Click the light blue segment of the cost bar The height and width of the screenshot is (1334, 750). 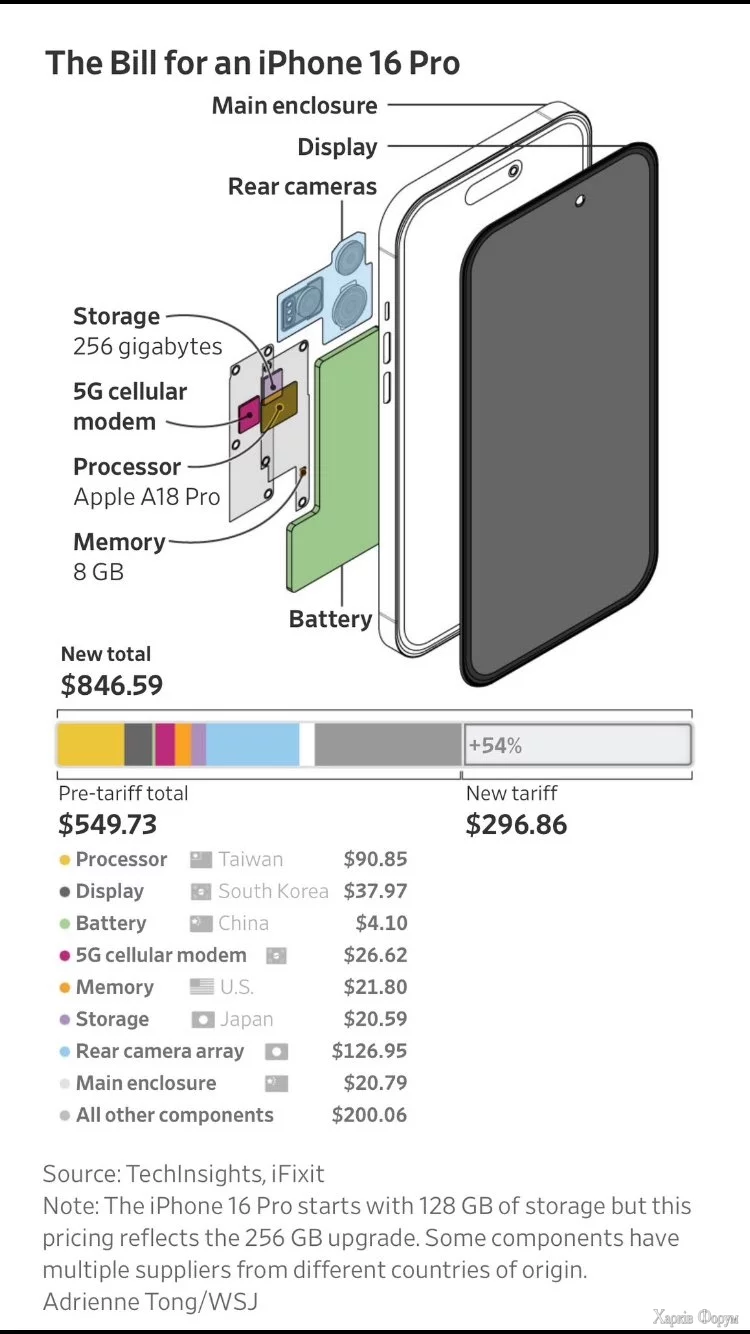click(x=252, y=745)
